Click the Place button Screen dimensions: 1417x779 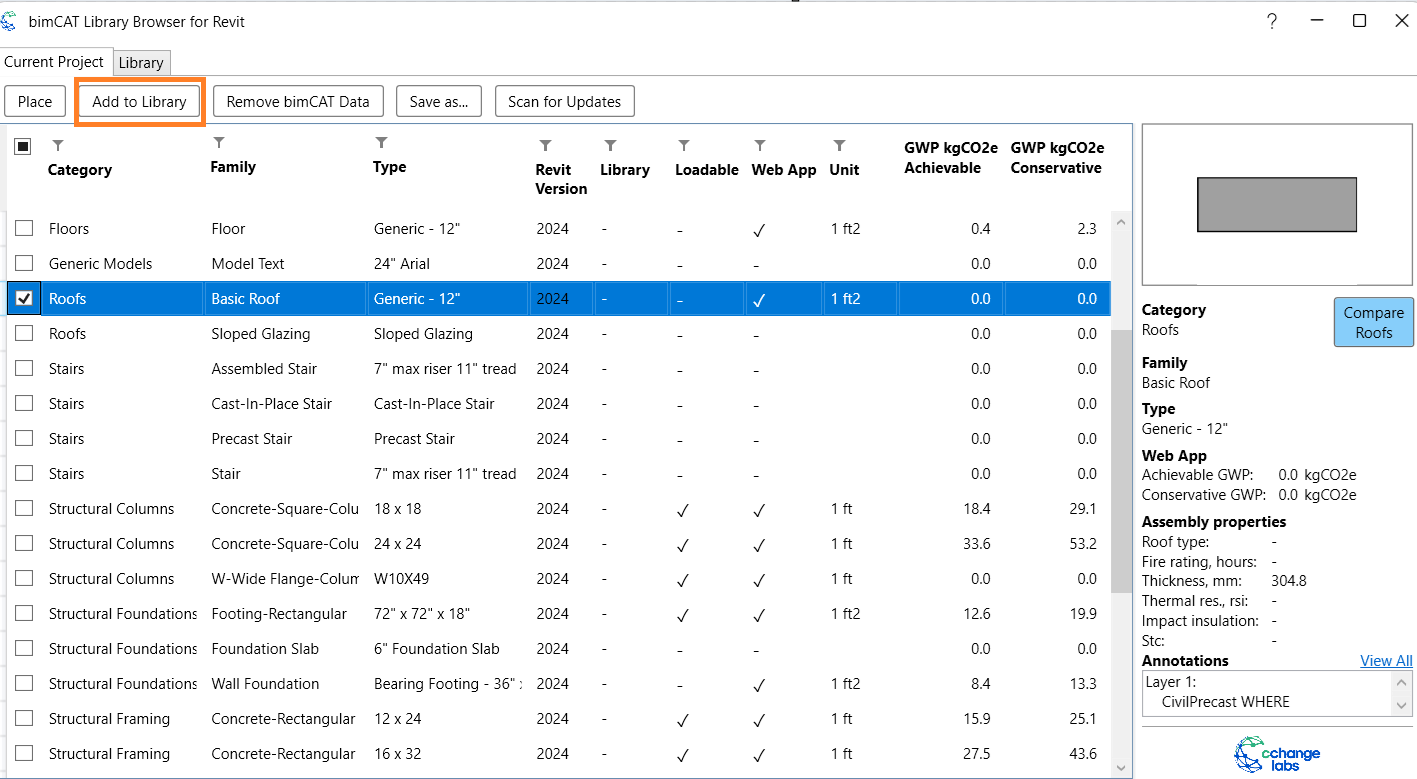point(35,101)
